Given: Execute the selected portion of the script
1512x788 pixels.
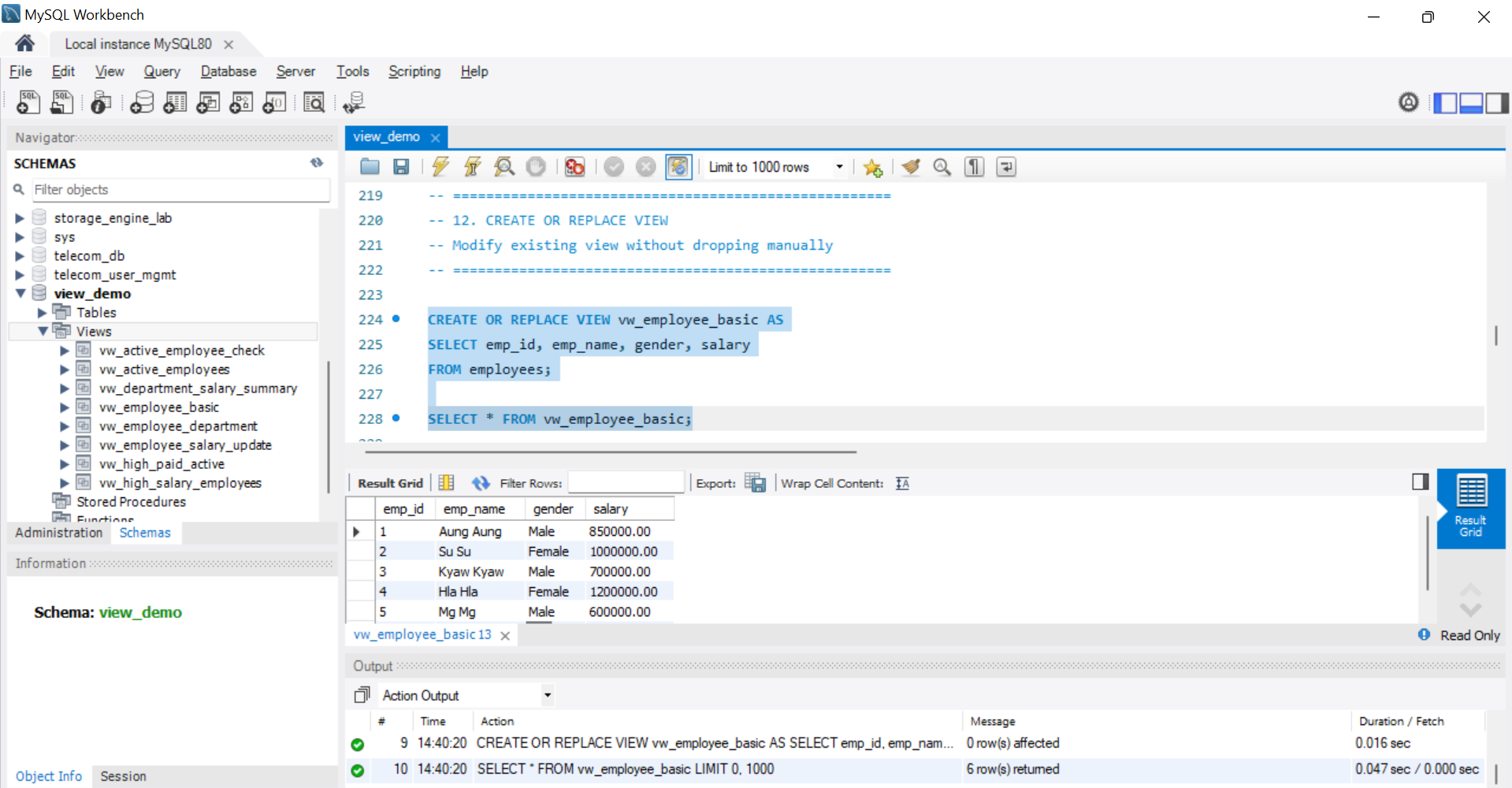Looking at the screenshot, I should 440,167.
